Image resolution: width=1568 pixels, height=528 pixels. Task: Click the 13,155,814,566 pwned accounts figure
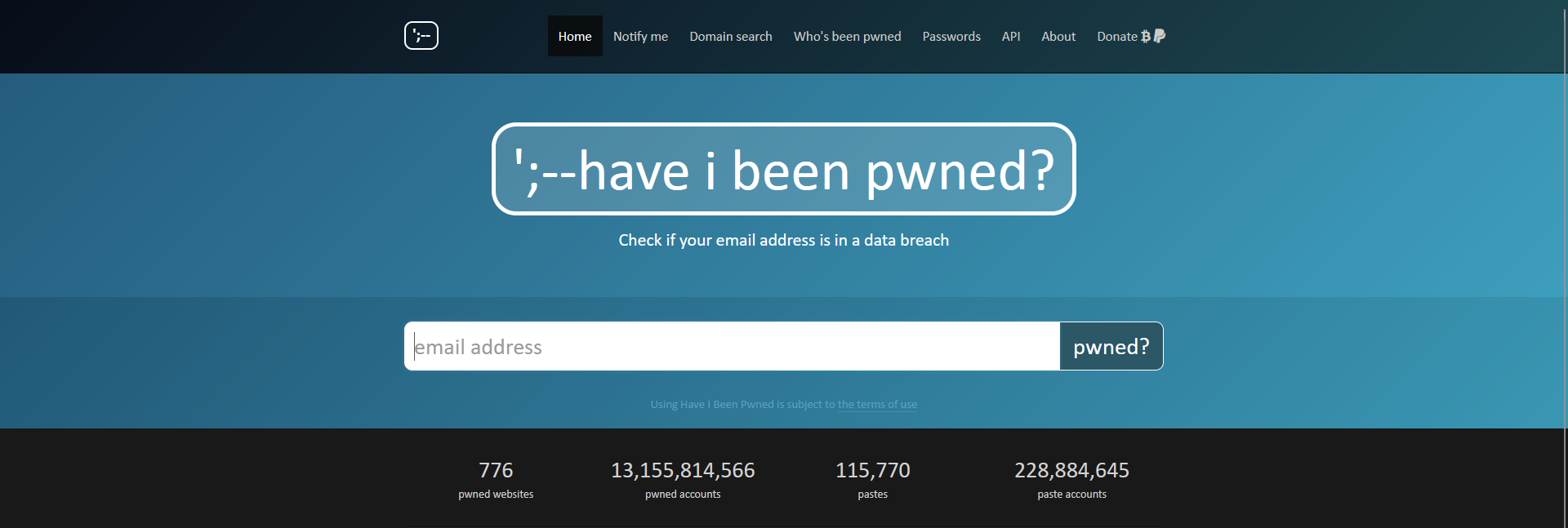click(683, 471)
